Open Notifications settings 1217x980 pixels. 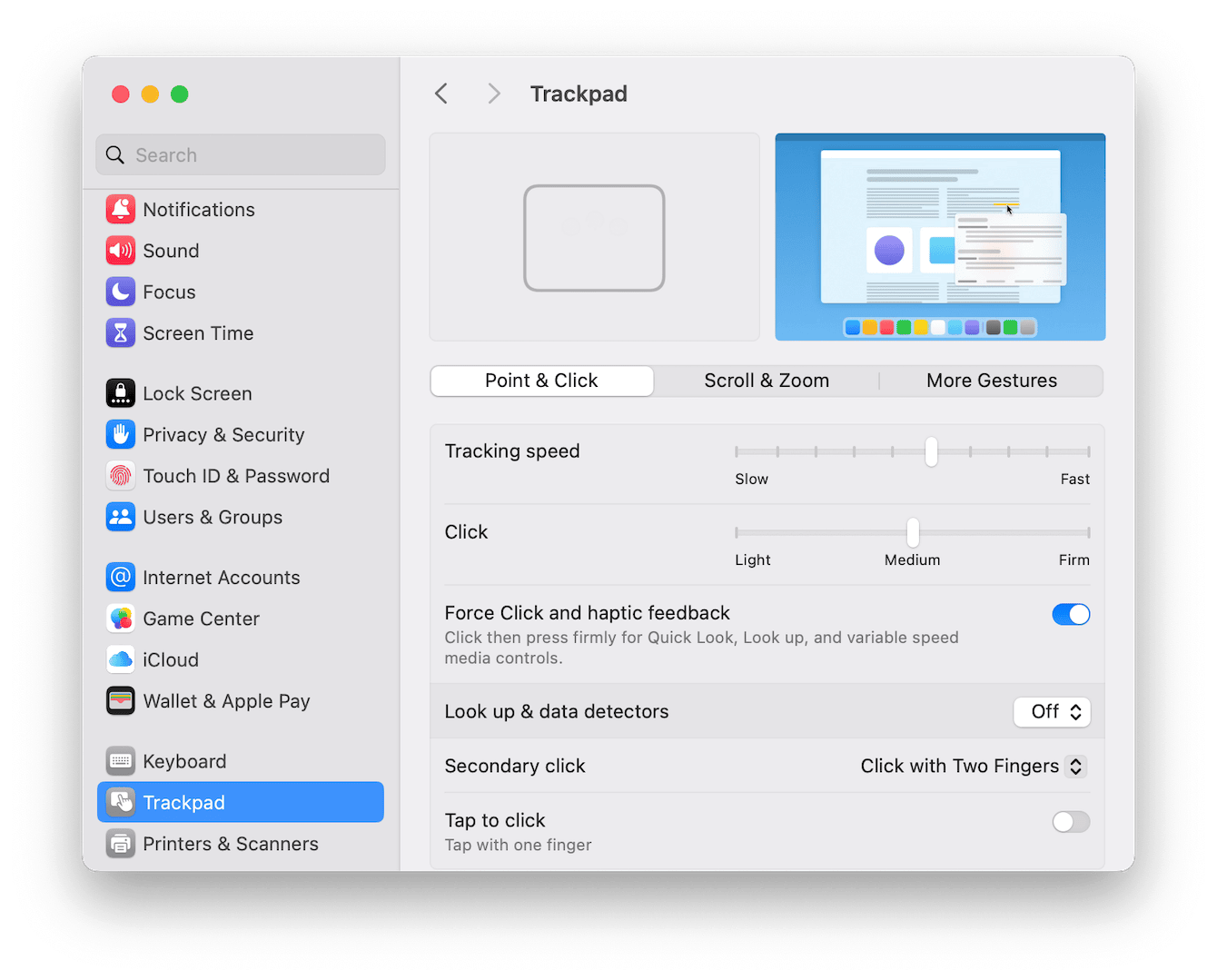(x=198, y=209)
